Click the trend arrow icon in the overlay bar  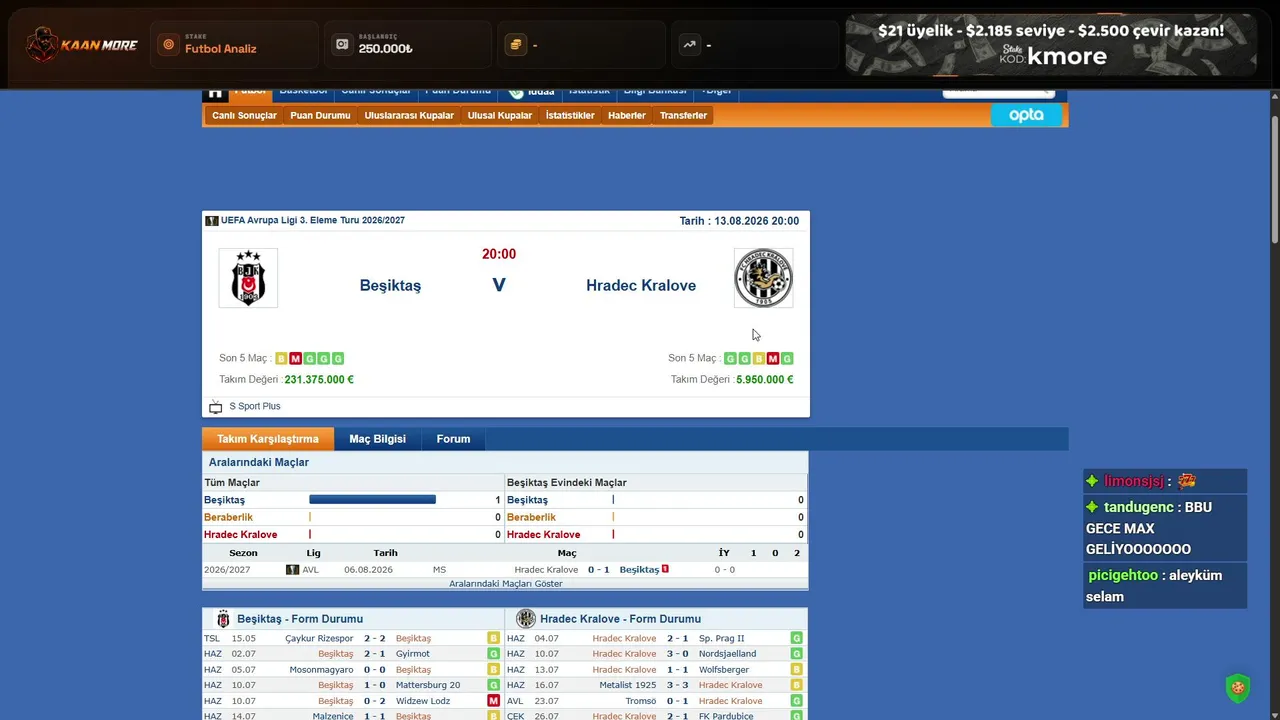(689, 45)
